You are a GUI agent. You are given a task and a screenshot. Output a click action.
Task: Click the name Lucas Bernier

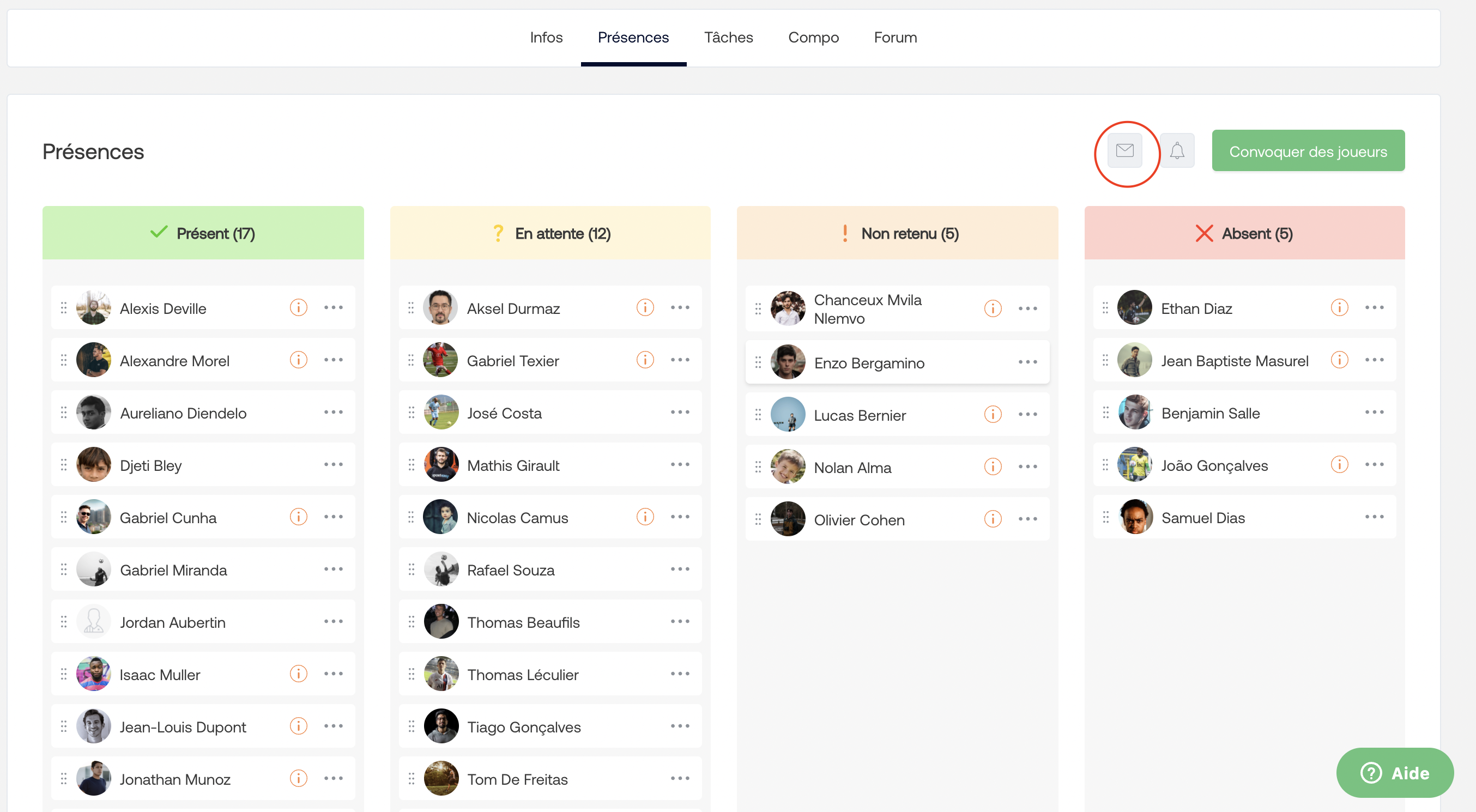(860, 415)
